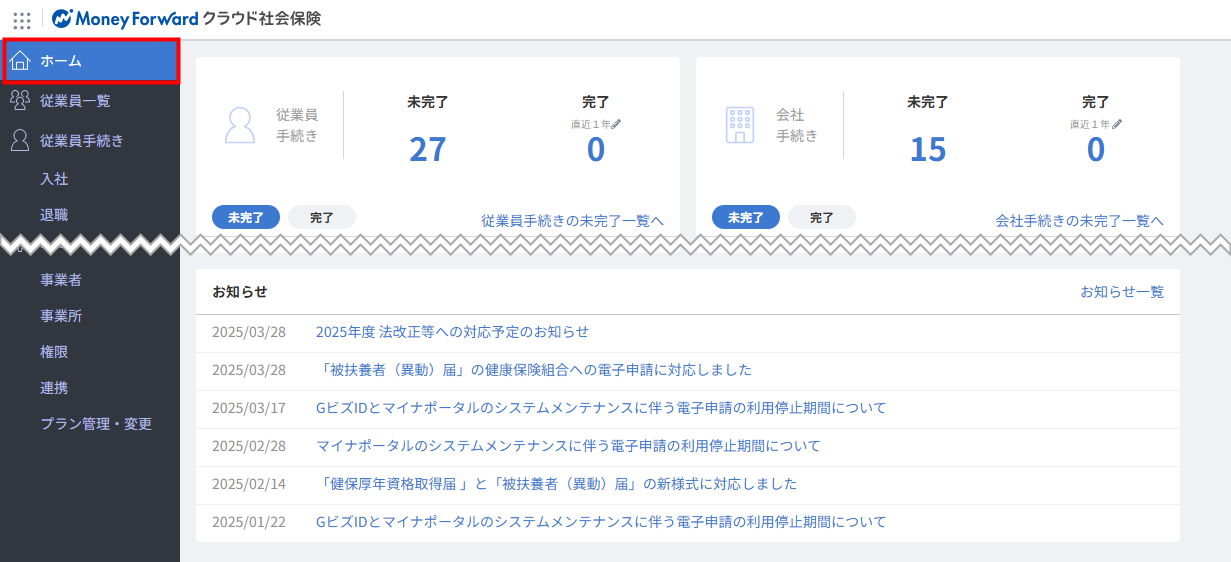The image size is (1231, 562).
Task: Edit 直近1年 period in employee card
Action: (x=616, y=124)
